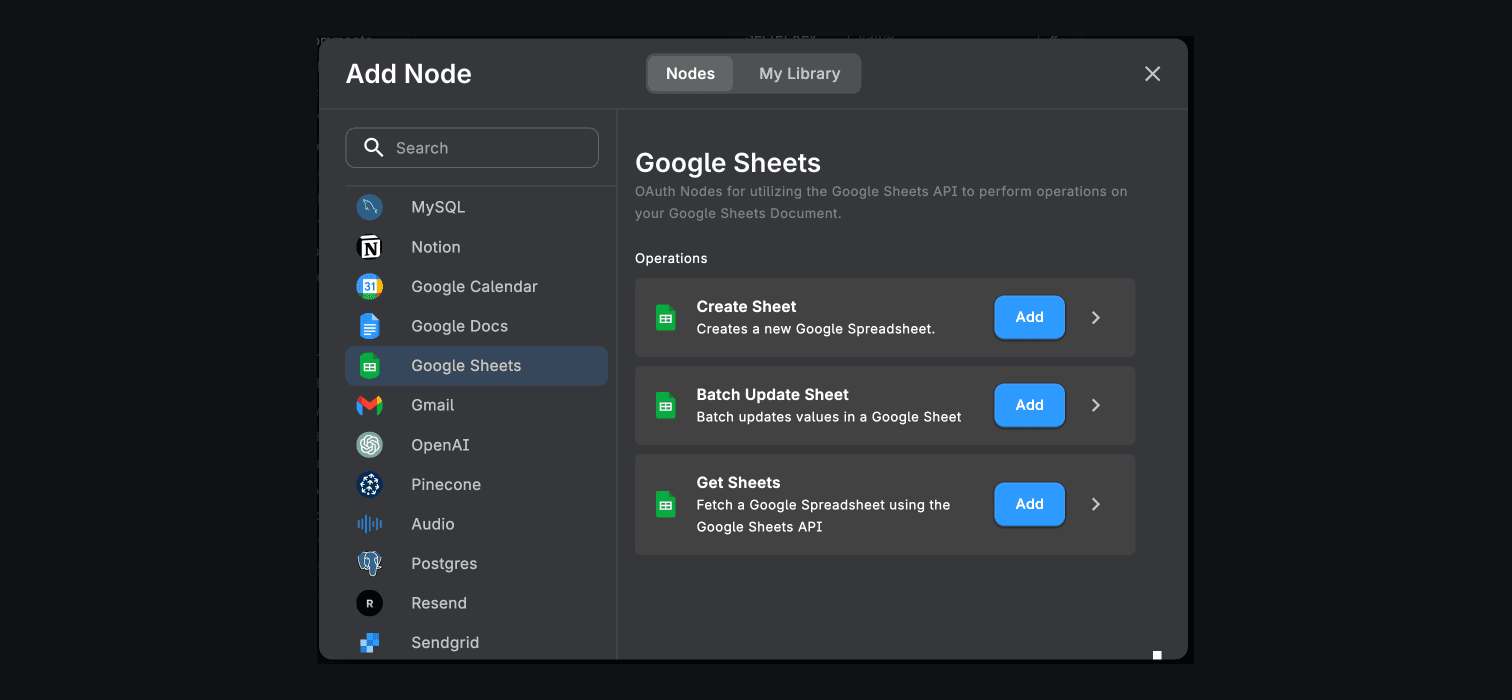Click the Search input field

coord(472,147)
